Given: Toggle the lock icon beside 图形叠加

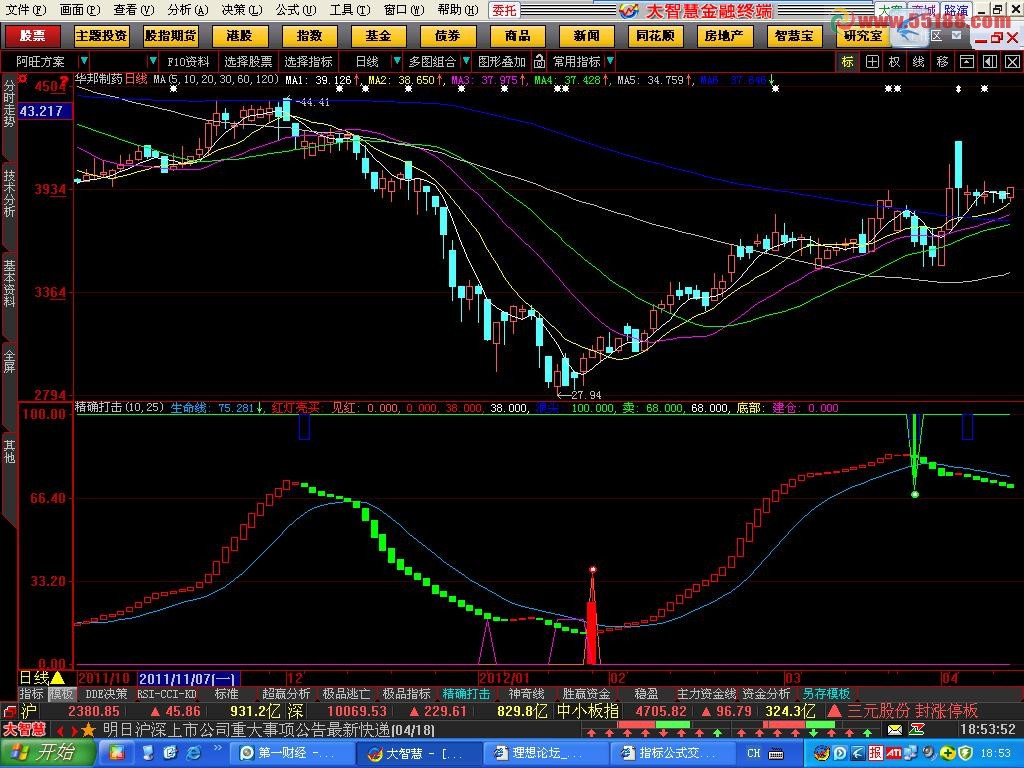Looking at the screenshot, I should (539, 62).
